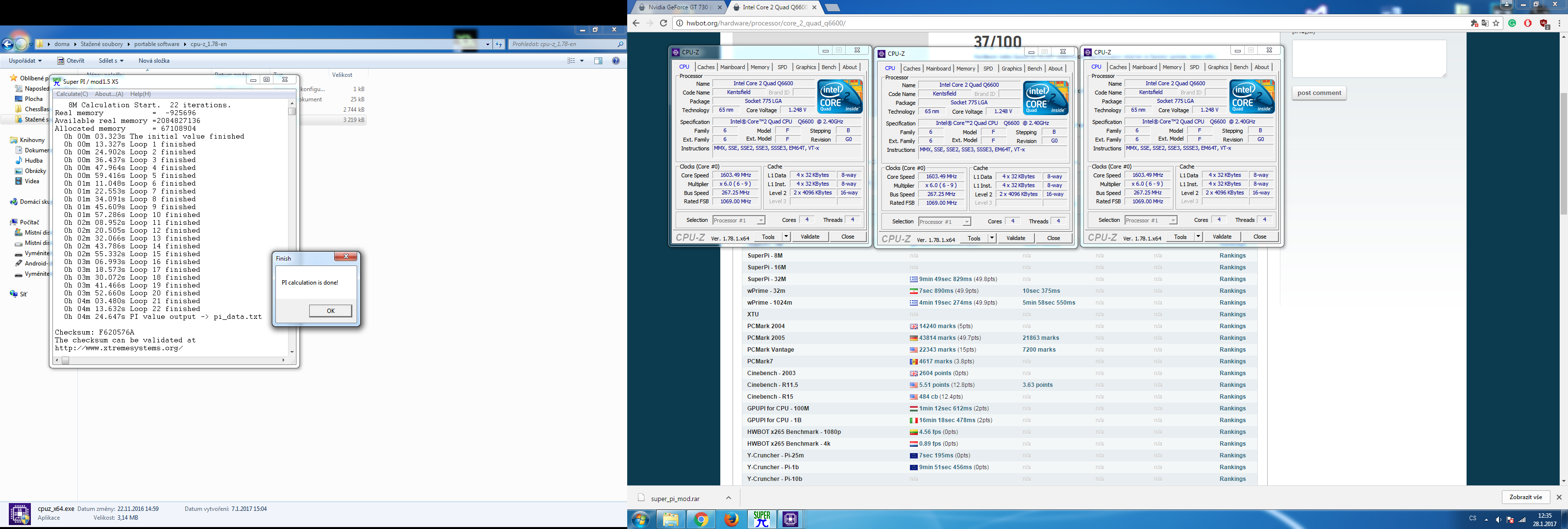Open Explorer help question mark icon
The image size is (1568, 529).
tap(616, 61)
